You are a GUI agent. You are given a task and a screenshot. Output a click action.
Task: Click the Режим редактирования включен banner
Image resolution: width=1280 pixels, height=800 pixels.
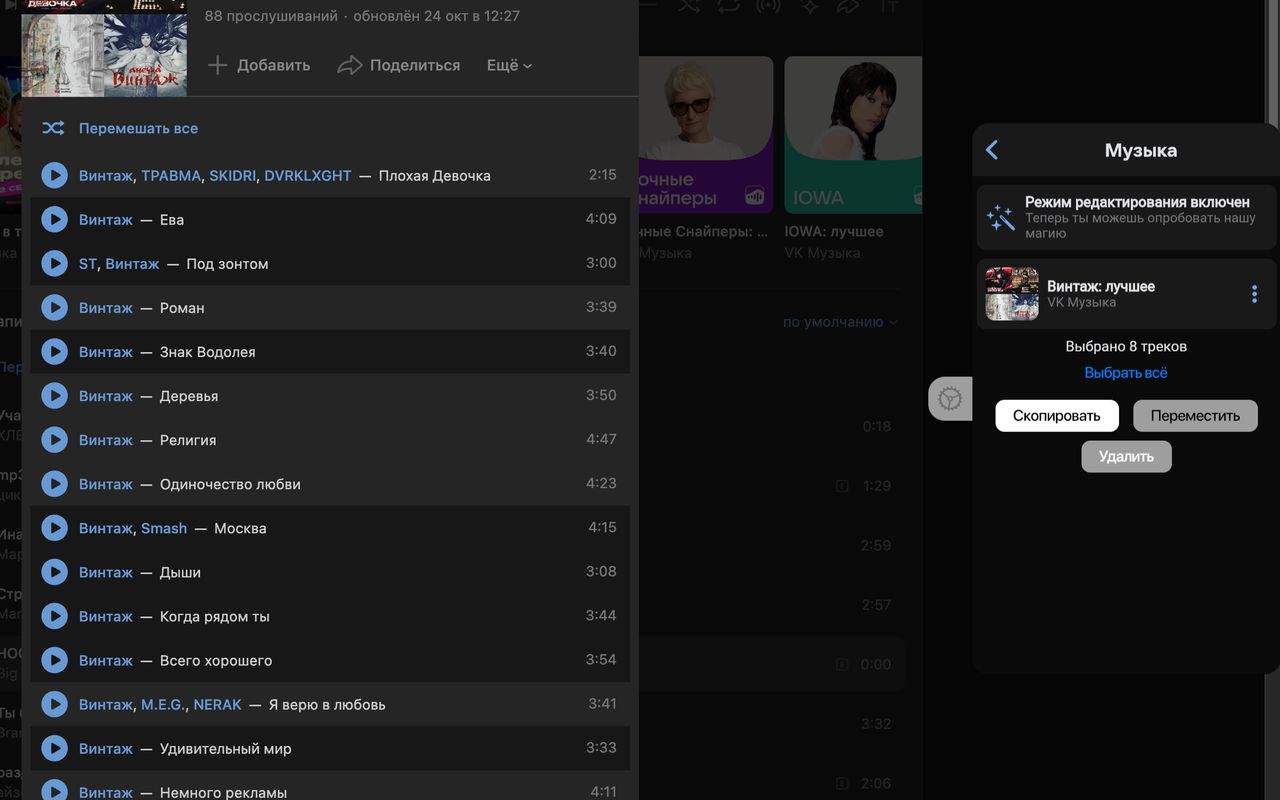click(1127, 217)
